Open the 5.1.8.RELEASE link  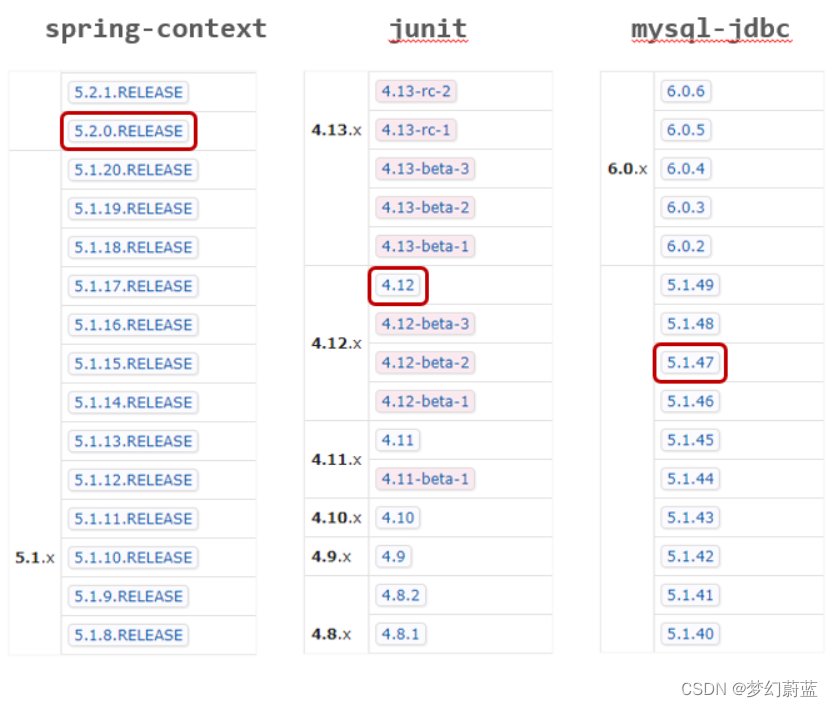[x=128, y=635]
